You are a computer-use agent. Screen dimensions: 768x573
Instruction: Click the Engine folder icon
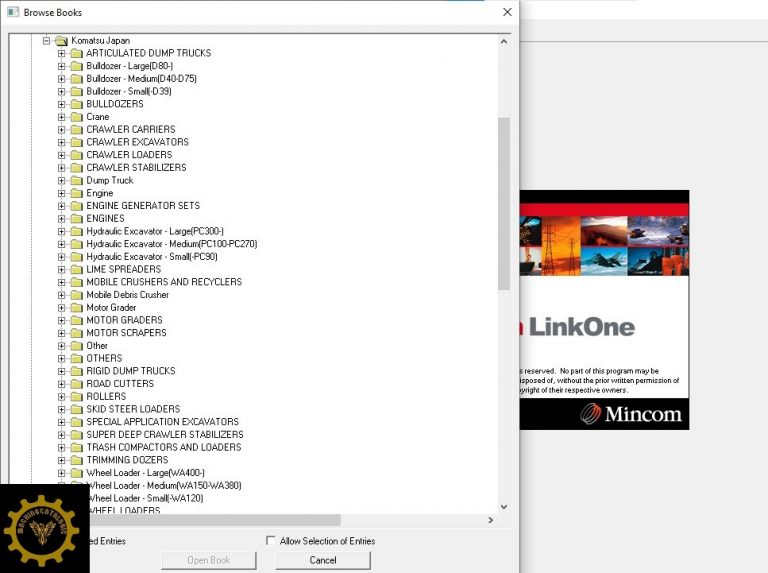pos(76,193)
